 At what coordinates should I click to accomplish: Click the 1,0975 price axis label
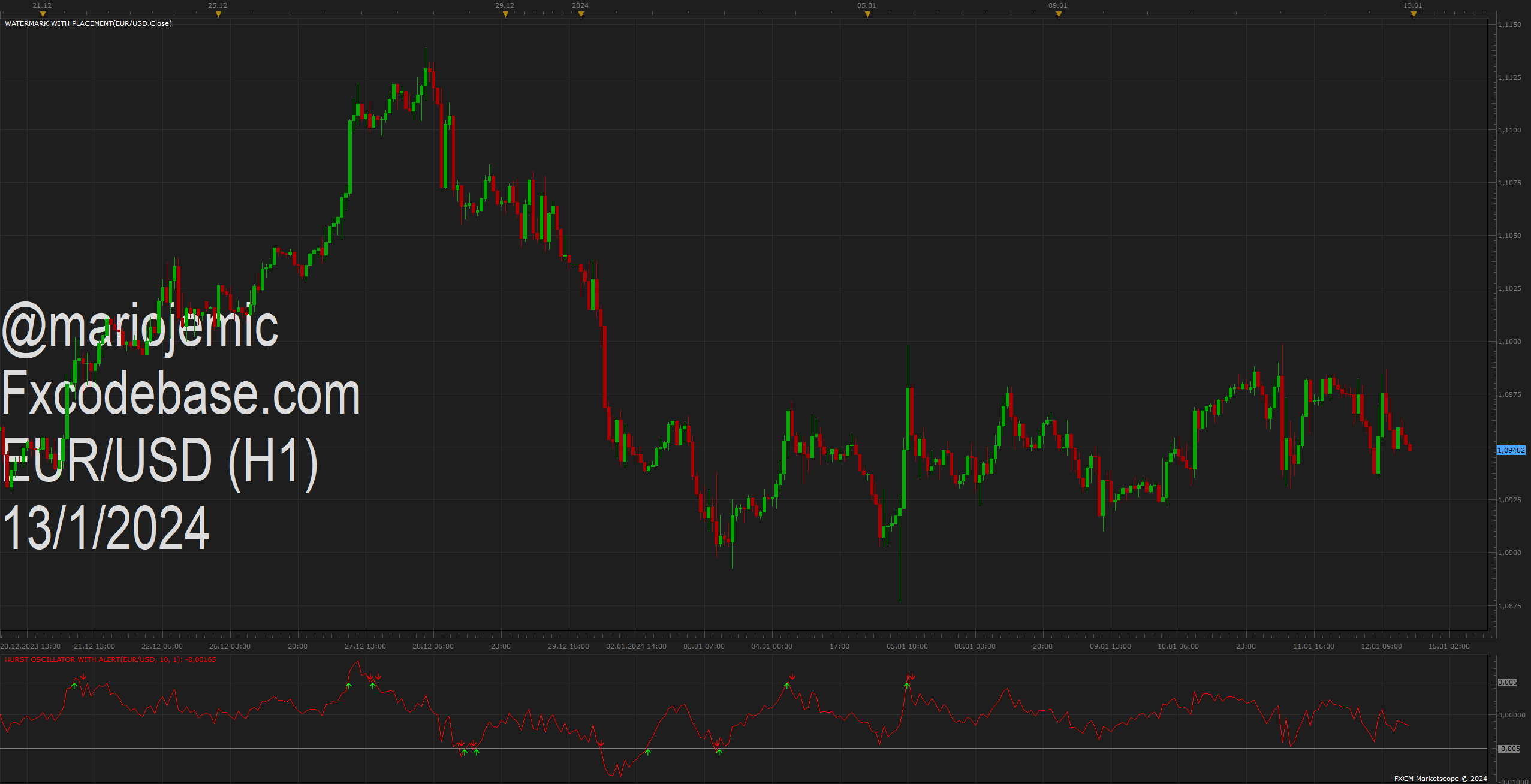point(1509,394)
